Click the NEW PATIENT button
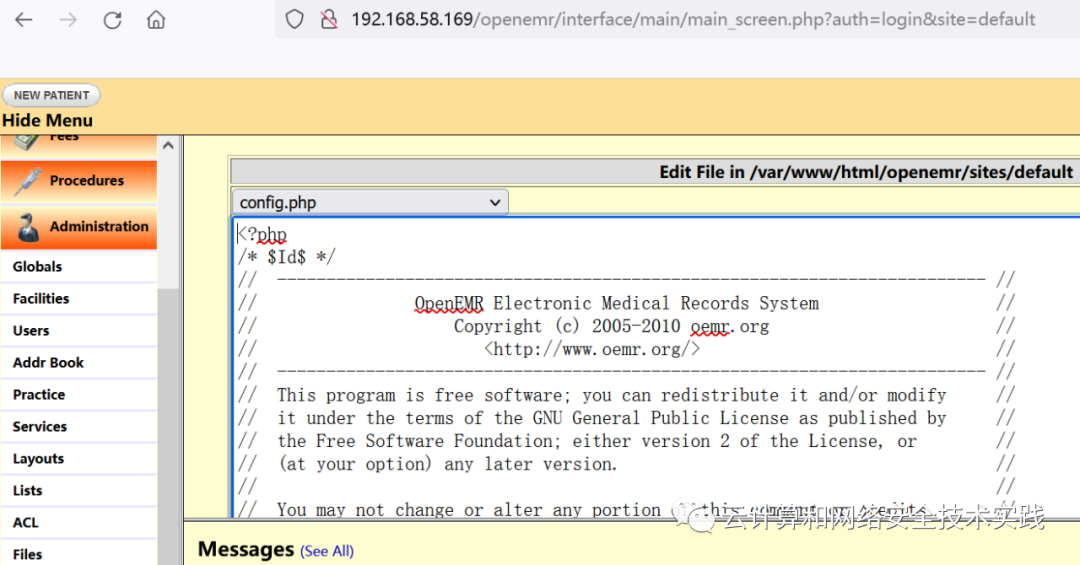Screen dimensions: 1080x565 click(51, 95)
